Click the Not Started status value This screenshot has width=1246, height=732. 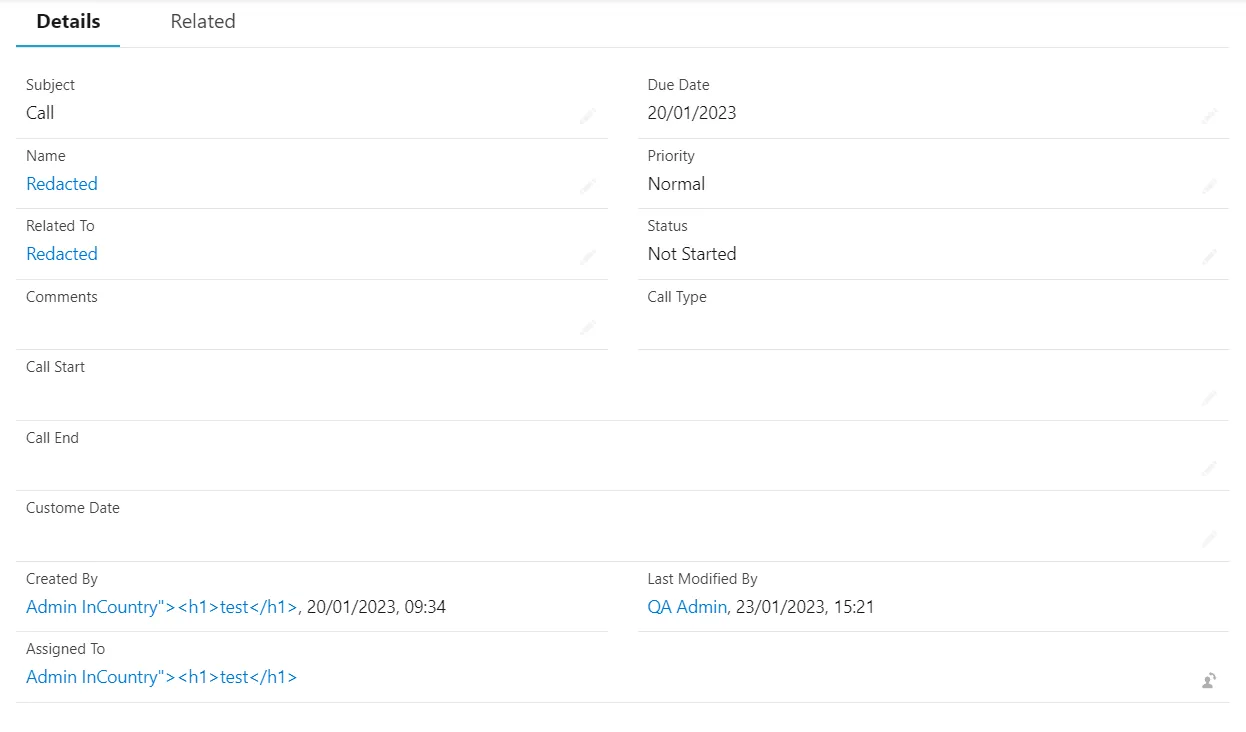click(x=692, y=254)
